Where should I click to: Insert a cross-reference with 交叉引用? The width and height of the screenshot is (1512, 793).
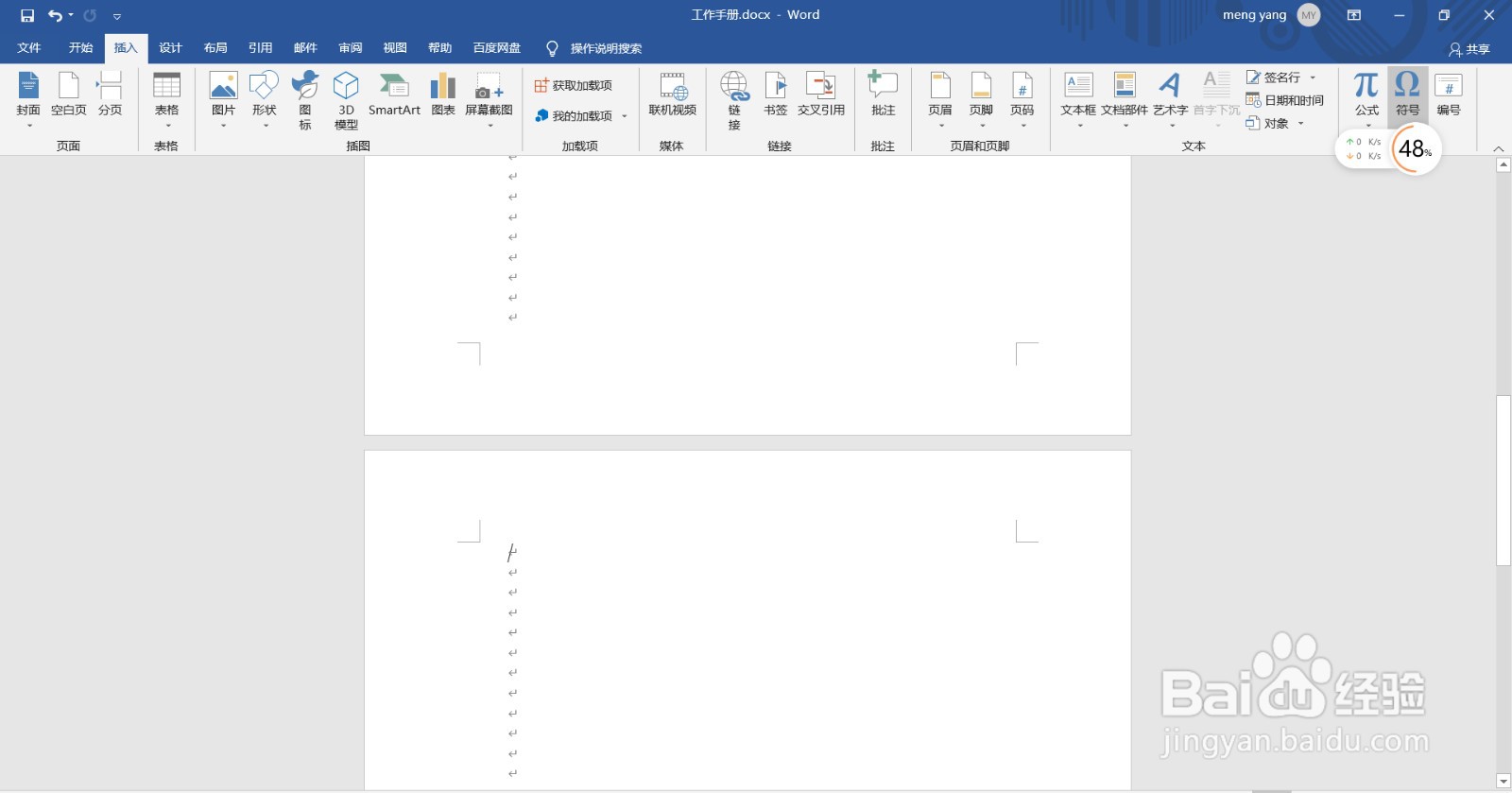pos(821,95)
